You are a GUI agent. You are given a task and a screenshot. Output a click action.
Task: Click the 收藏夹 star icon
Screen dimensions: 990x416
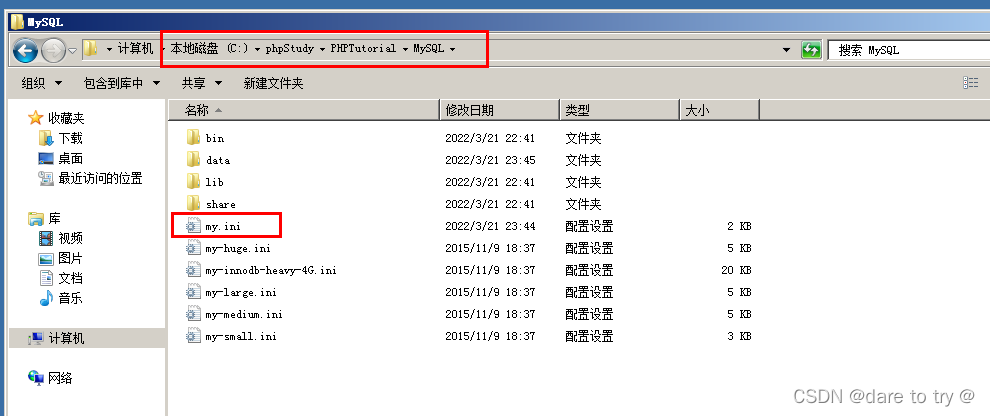click(x=36, y=118)
